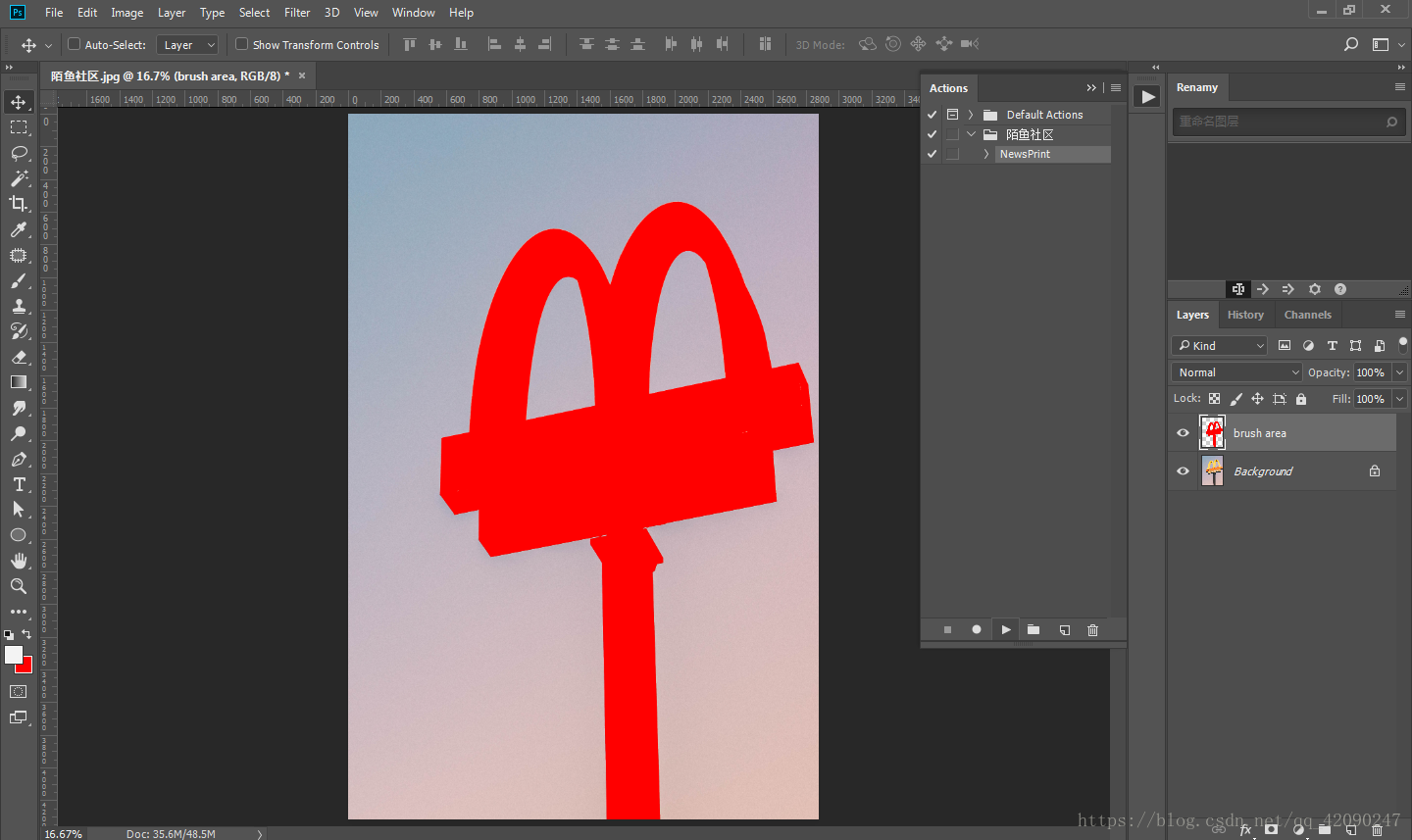Click the white foreground color swatch
The image size is (1412, 840).
(12, 653)
